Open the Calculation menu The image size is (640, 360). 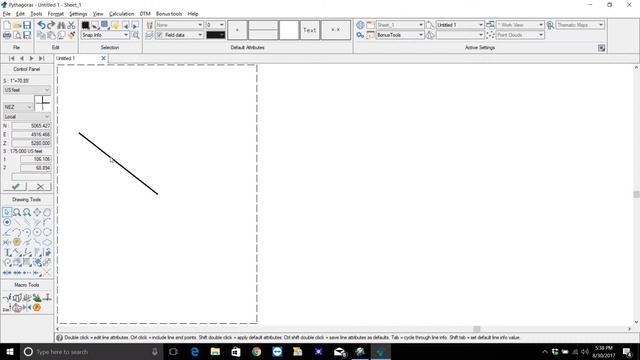click(121, 14)
